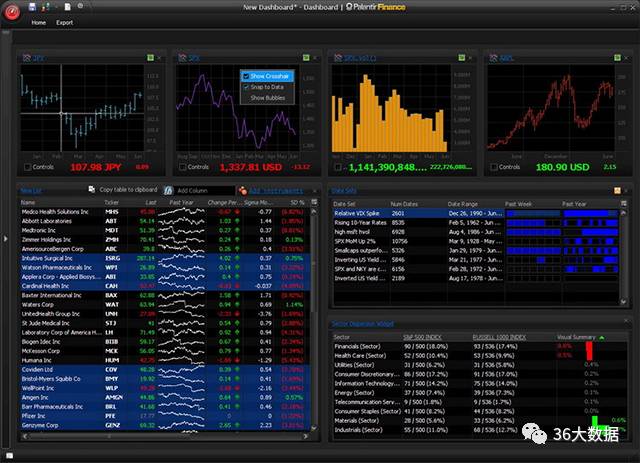Click Copy table to clipboard
The width and height of the screenshot is (640, 463).
128,190
